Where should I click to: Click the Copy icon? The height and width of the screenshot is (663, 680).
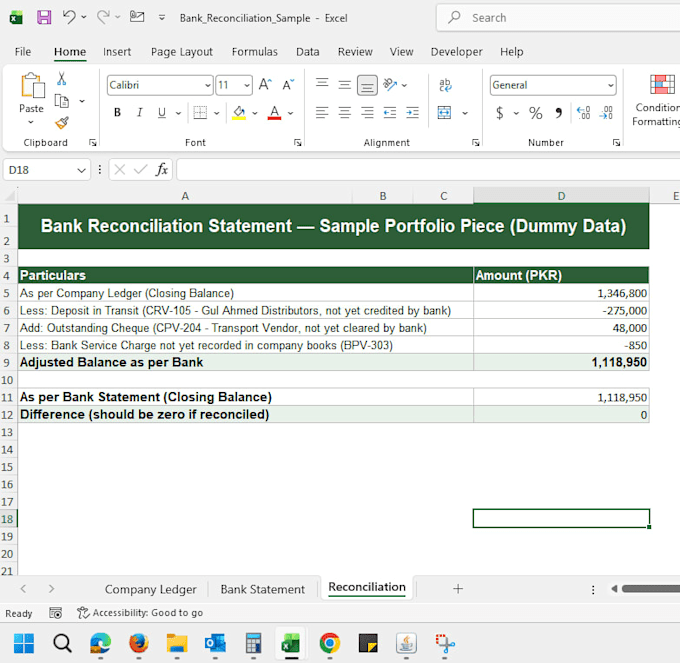coord(62,101)
